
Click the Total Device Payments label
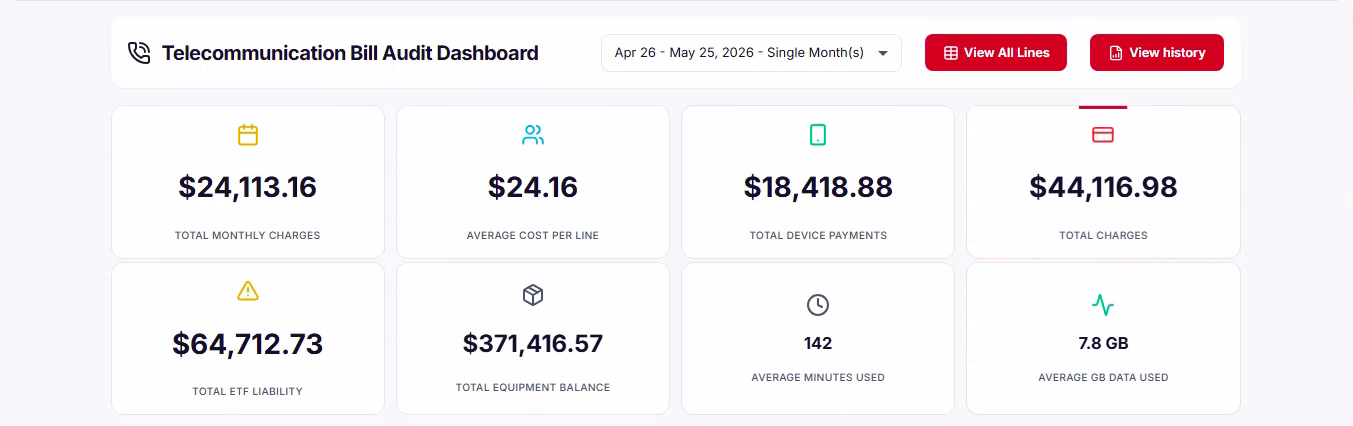pyautogui.click(x=818, y=236)
